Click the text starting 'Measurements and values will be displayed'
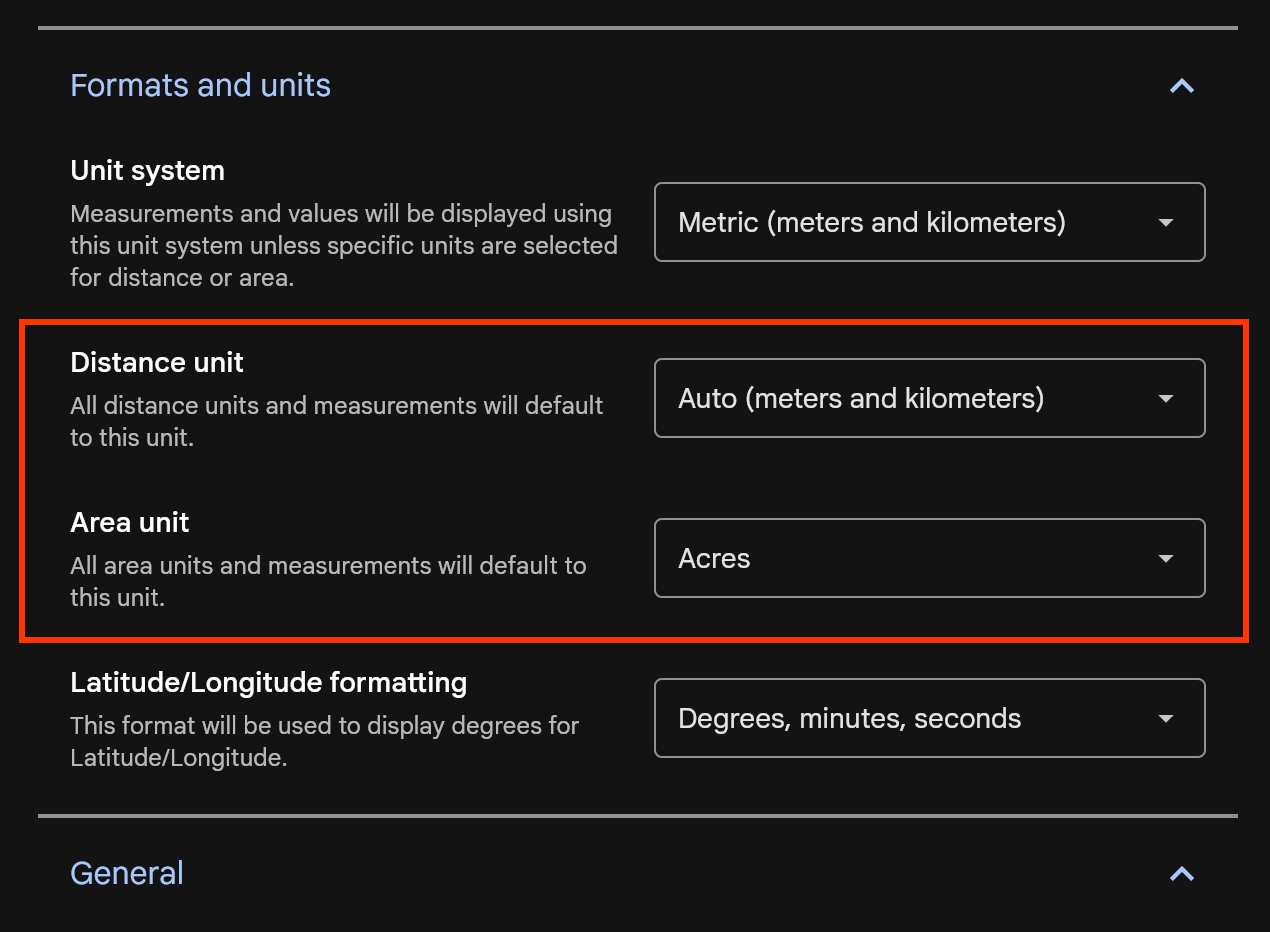Viewport: 1270px width, 932px height. pos(344,246)
